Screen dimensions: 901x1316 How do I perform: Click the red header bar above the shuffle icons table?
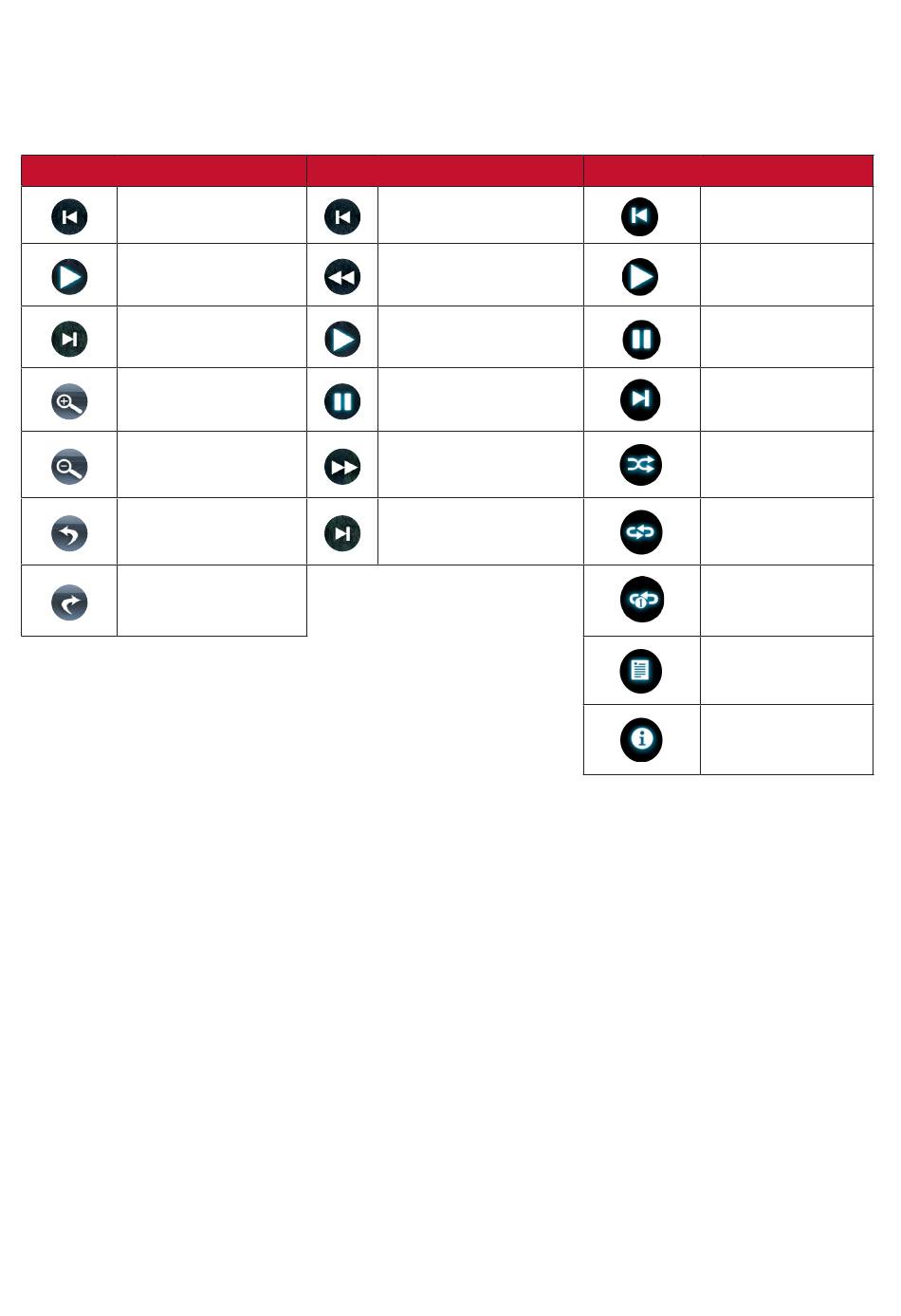pyautogui.click(x=728, y=171)
